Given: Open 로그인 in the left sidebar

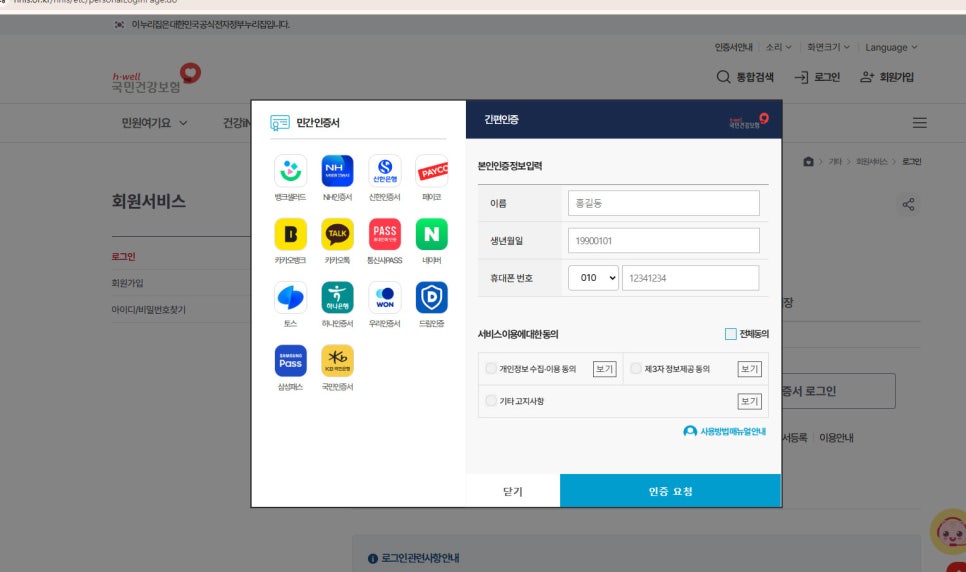Looking at the screenshot, I should pos(123,256).
